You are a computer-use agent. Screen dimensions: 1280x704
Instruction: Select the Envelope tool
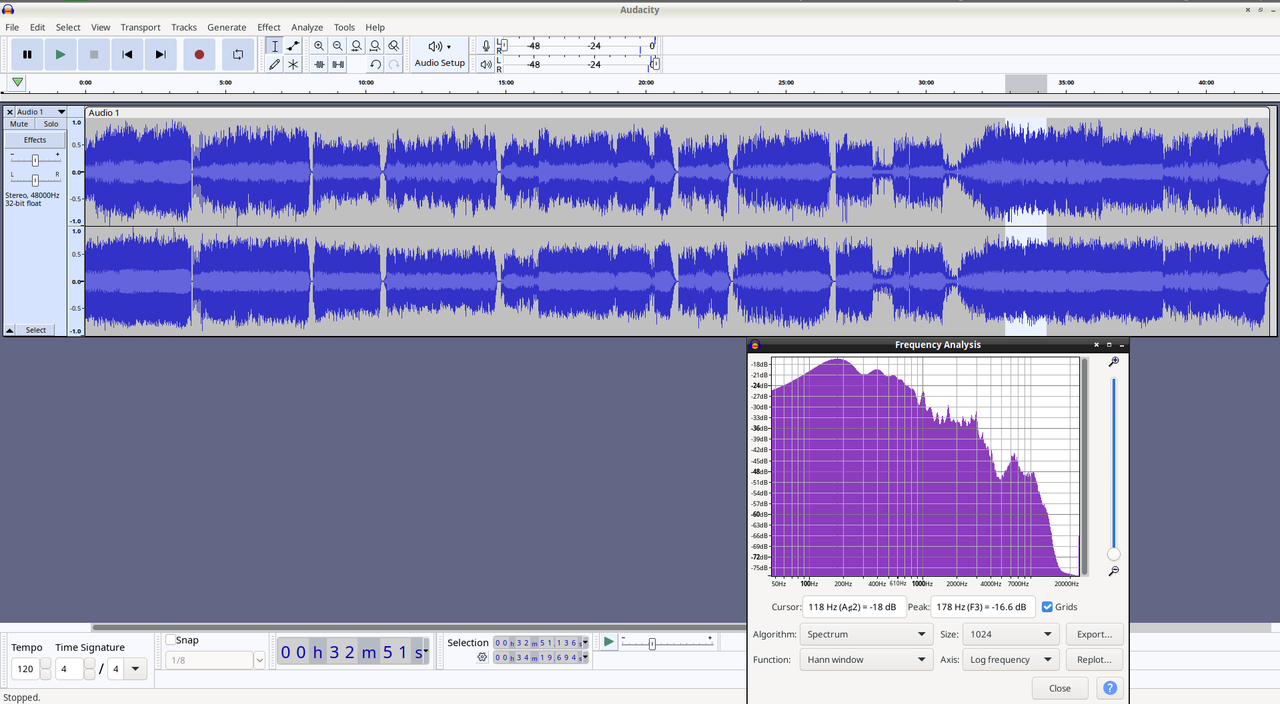(x=293, y=46)
